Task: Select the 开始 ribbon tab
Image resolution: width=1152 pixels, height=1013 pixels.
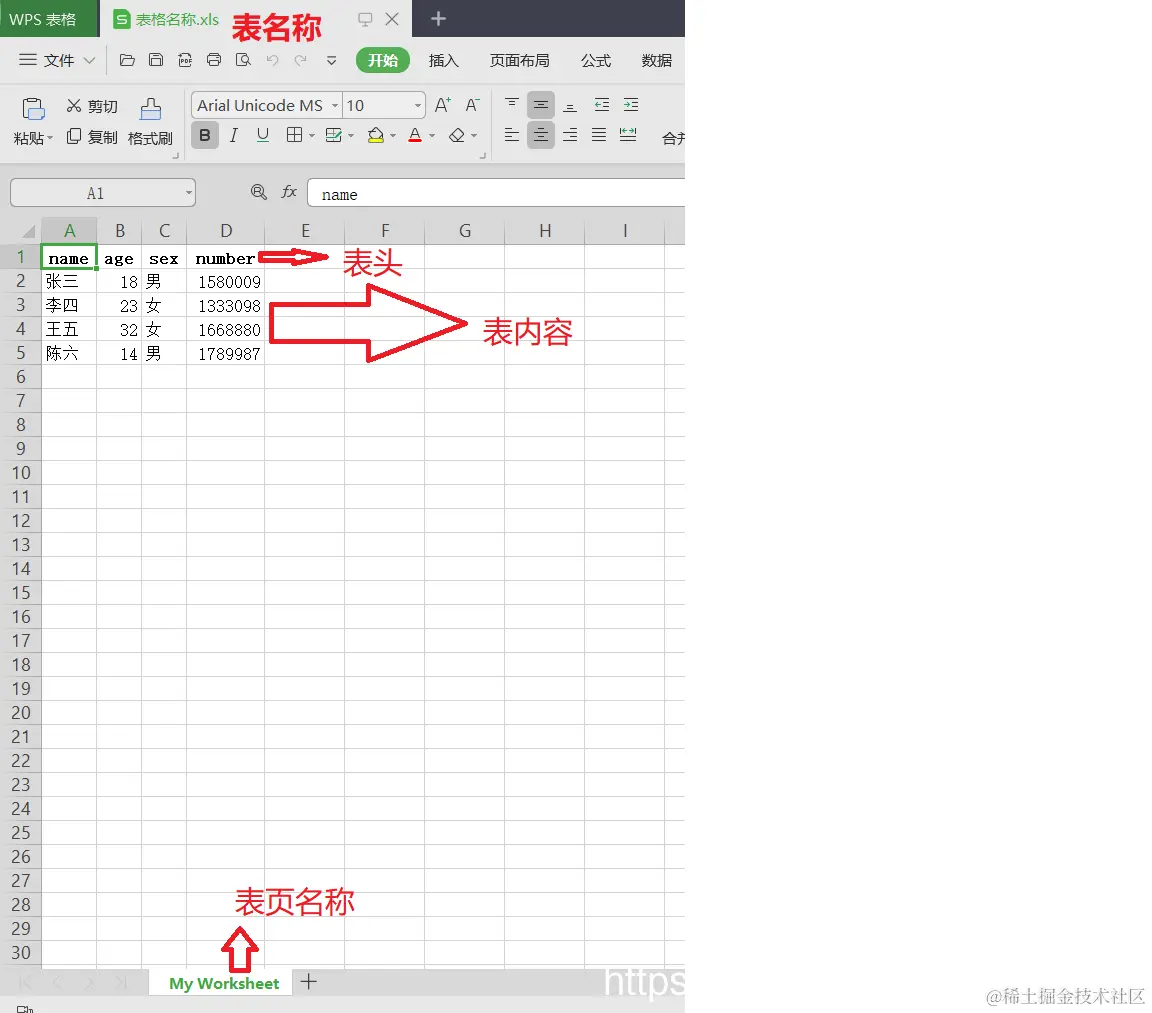Action: (x=383, y=60)
